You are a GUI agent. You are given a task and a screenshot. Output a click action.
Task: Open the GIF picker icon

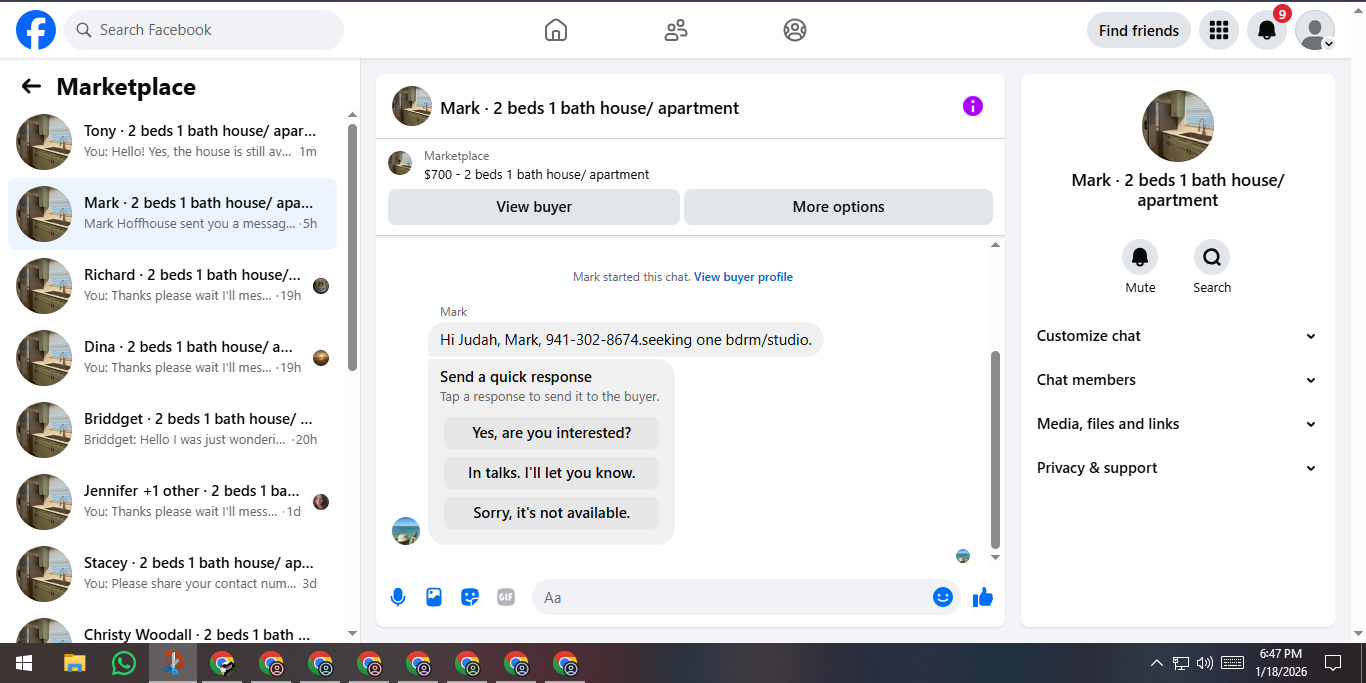pyautogui.click(x=506, y=597)
